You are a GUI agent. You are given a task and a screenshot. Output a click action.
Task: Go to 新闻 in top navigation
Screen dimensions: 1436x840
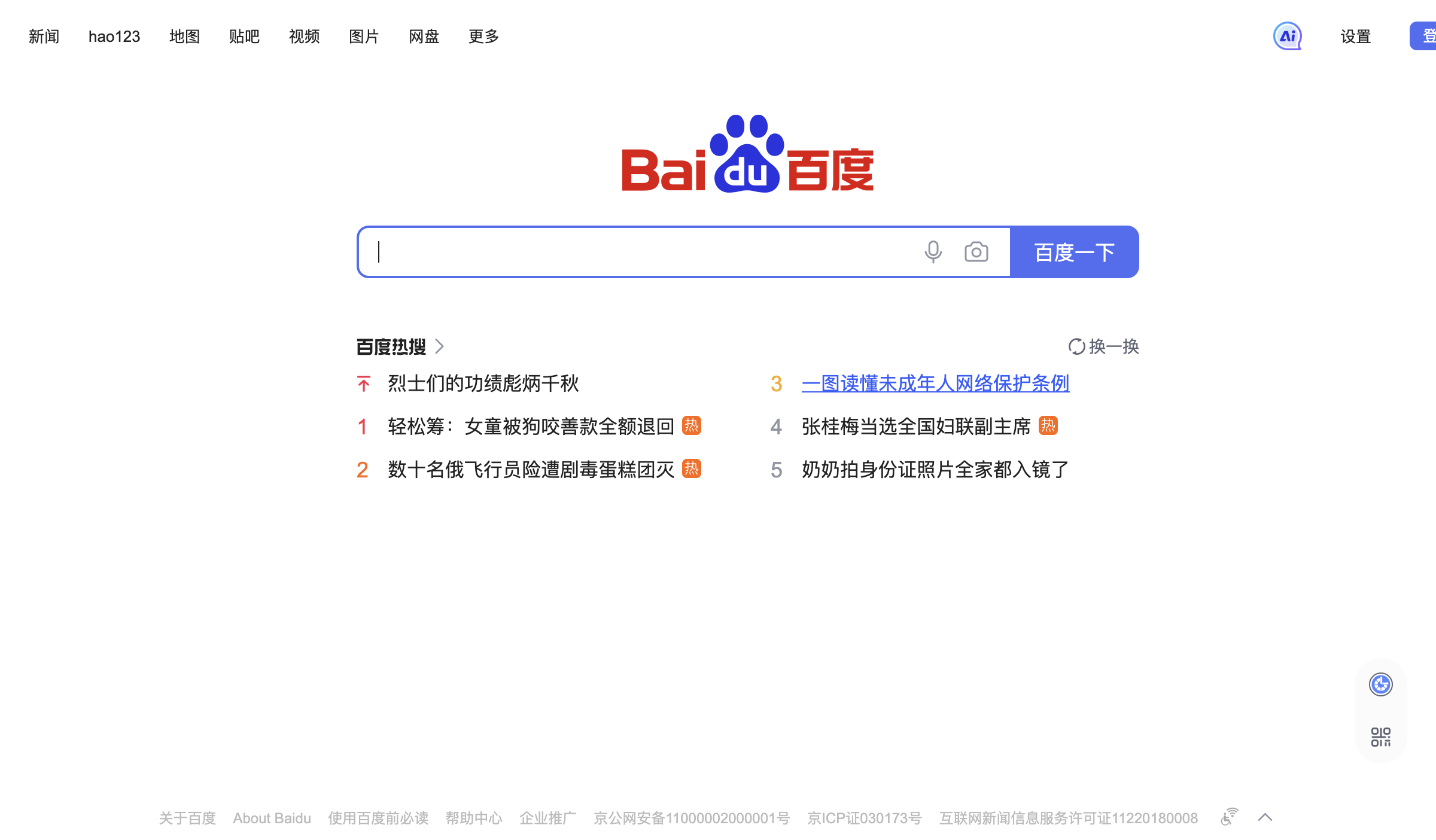pyautogui.click(x=44, y=36)
